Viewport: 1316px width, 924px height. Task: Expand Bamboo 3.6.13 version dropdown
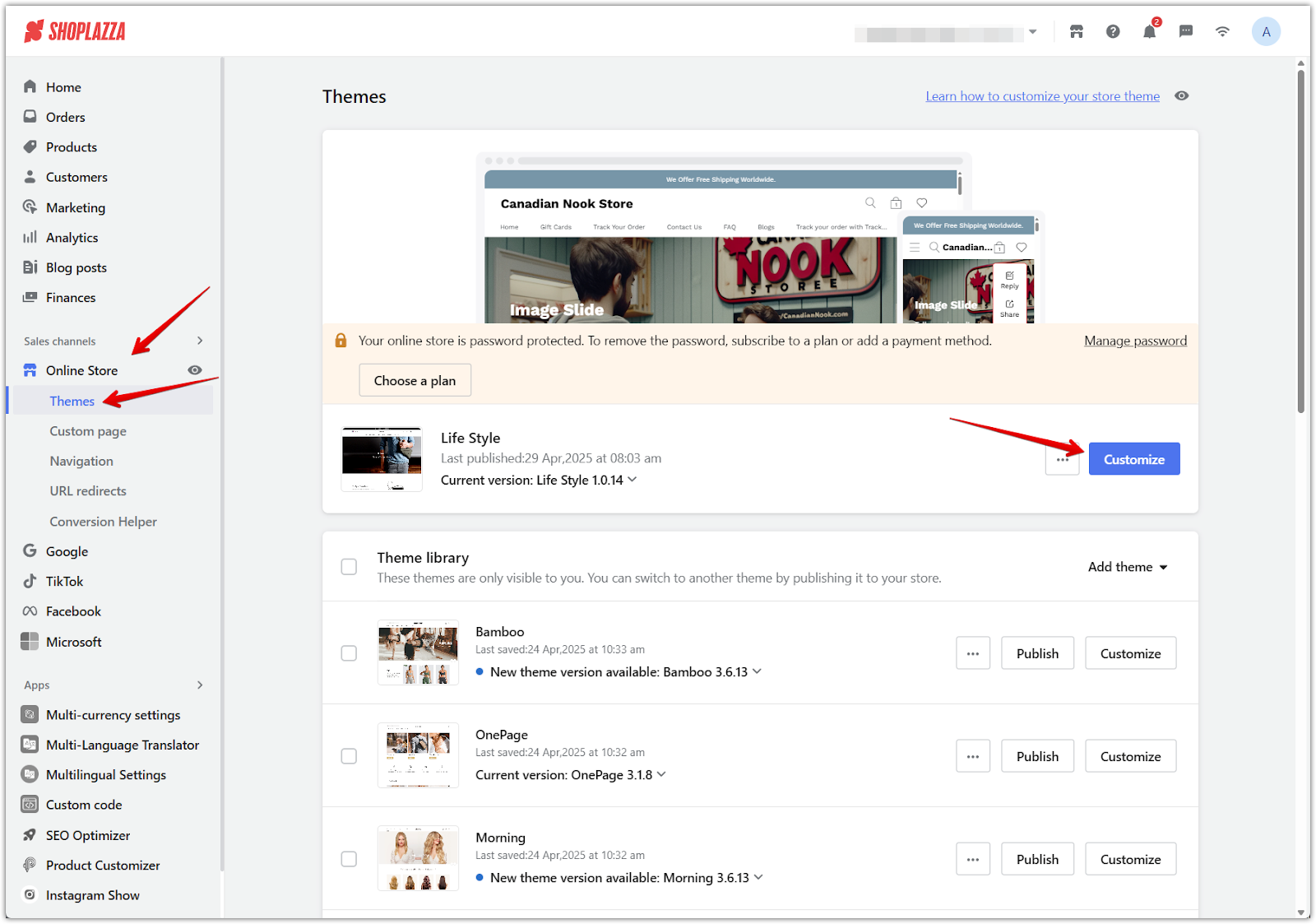[758, 671]
